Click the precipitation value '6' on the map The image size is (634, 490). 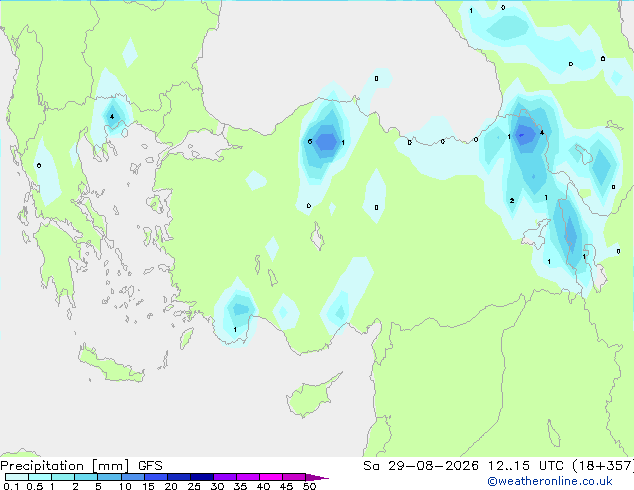coord(310,142)
